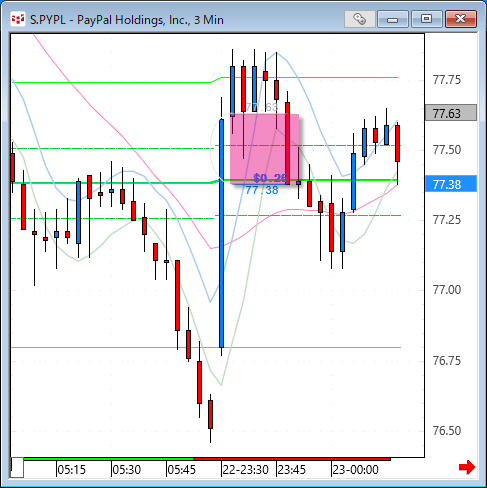Image resolution: width=487 pixels, height=488 pixels.
Task: Click the $0.25 measurement label
Action: pyautogui.click(x=270, y=178)
